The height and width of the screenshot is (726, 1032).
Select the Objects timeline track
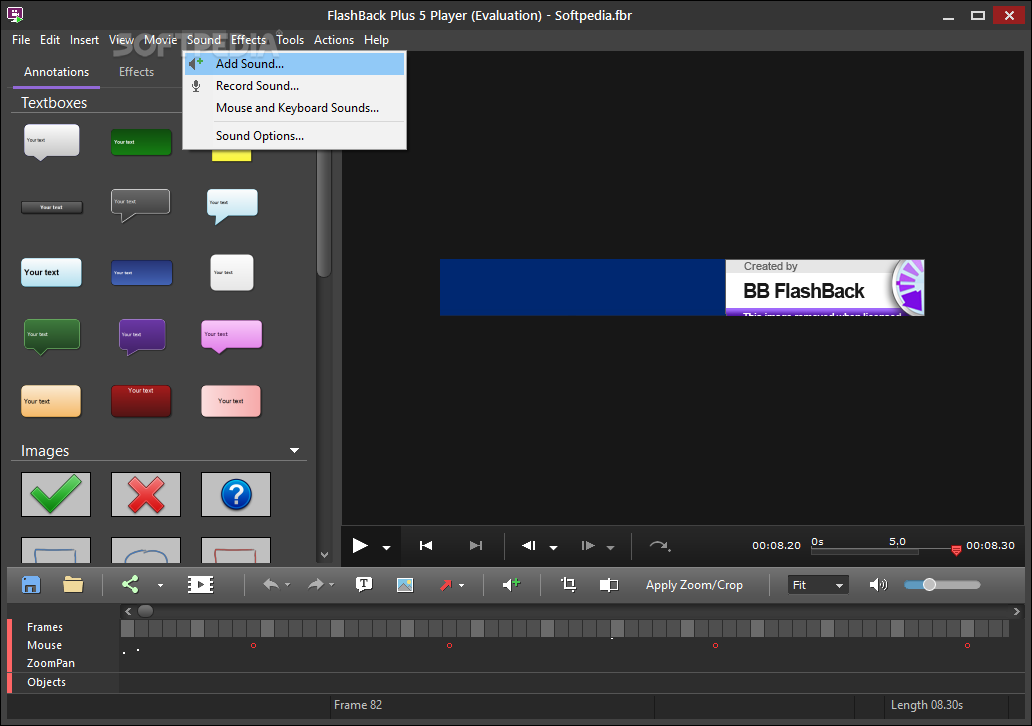[46, 682]
